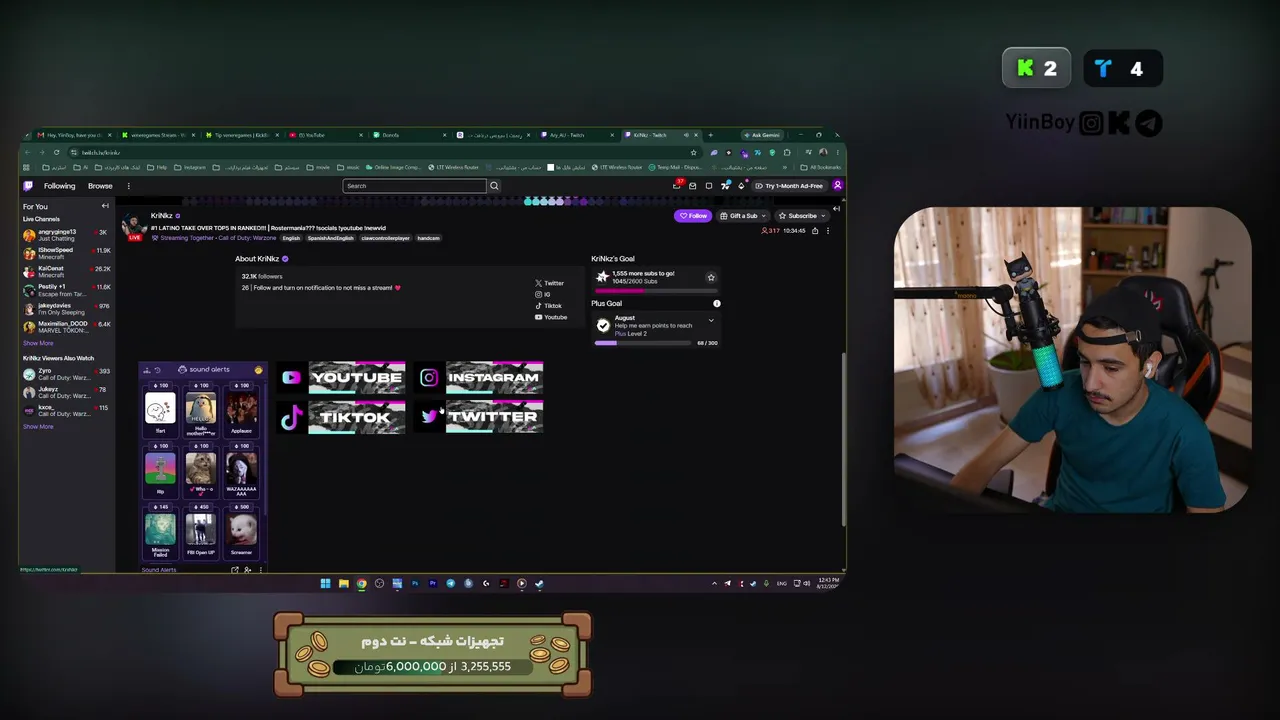
Task: Switch to the Gmail browser tab
Action: click(75, 135)
